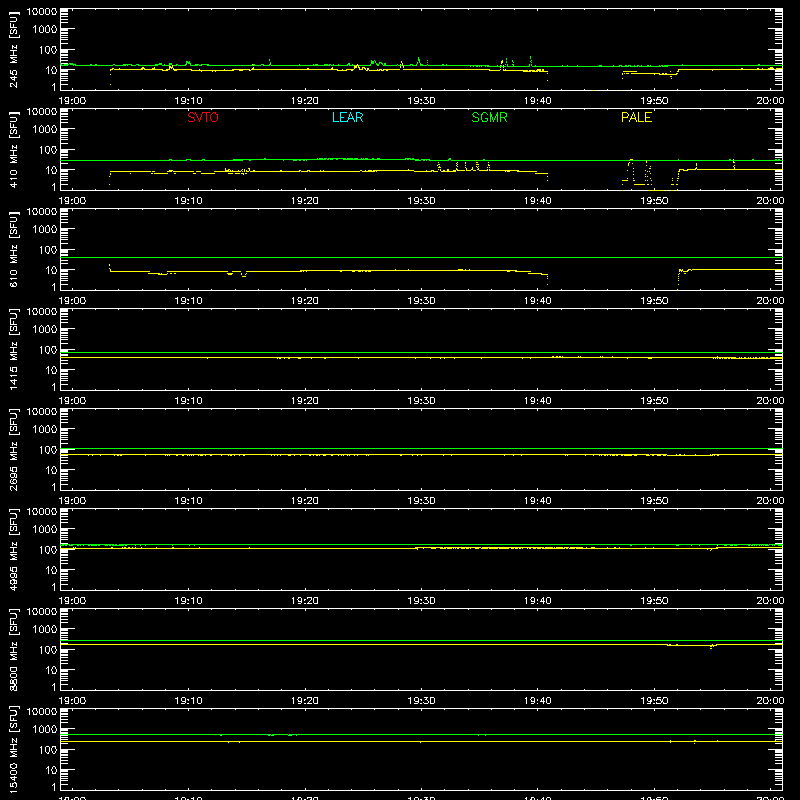
Task: Click the 10000 y-axis value on 15400 MHz plot
Action: (42, 712)
